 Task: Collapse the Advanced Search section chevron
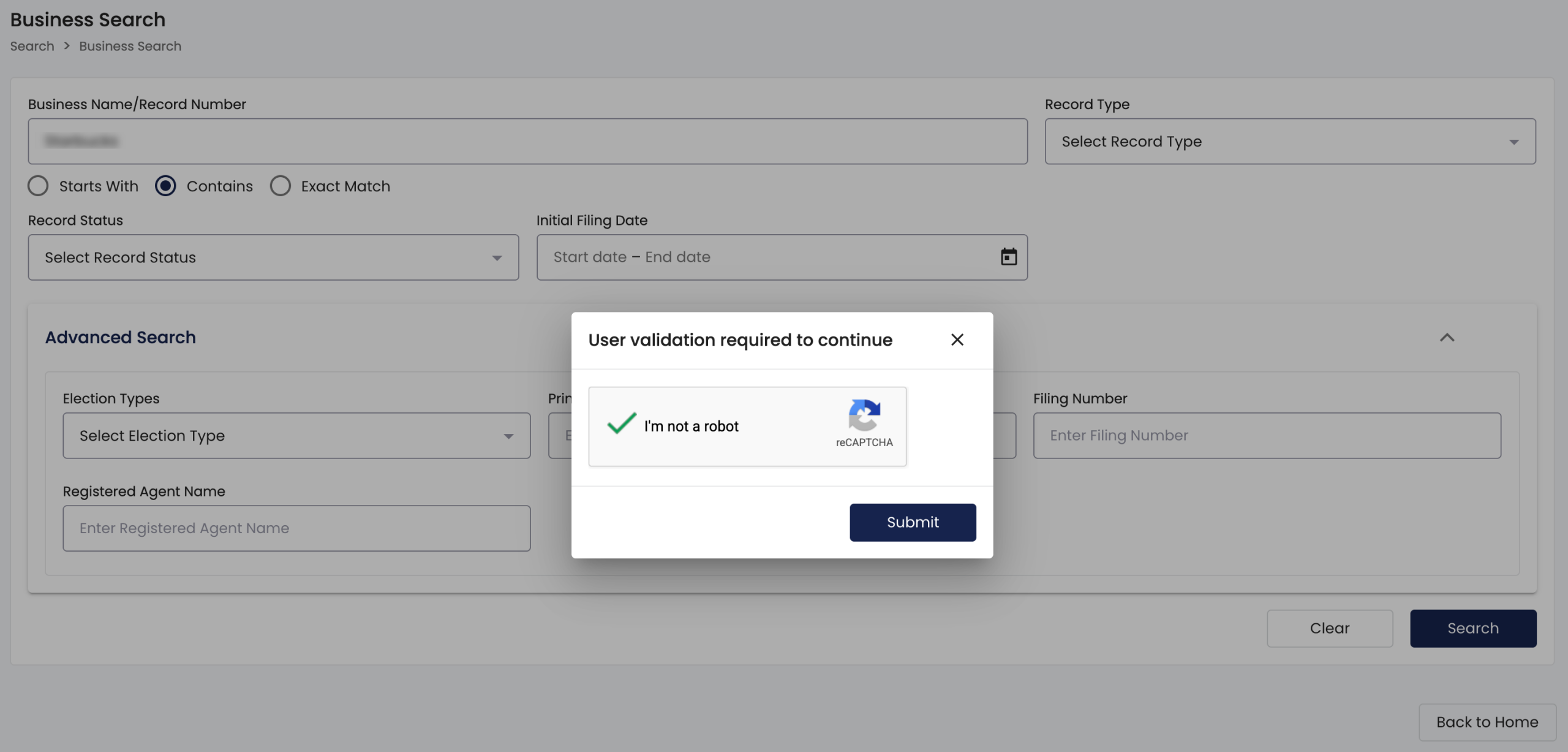(x=1447, y=338)
